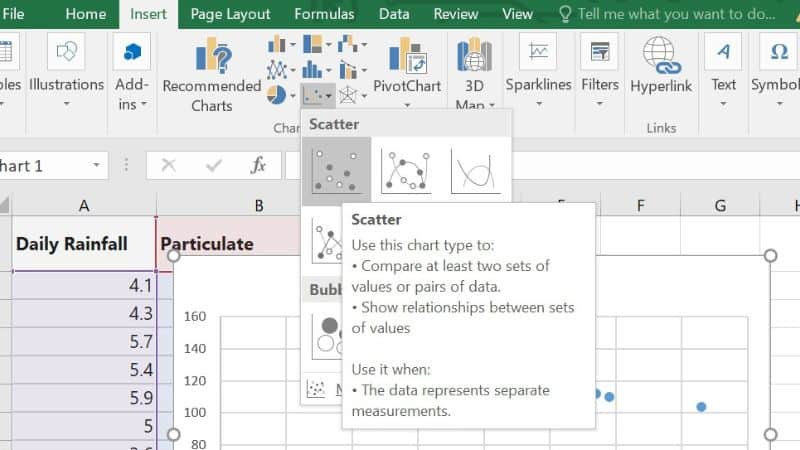Open the Page Layout tab
The width and height of the screenshot is (800, 450).
230,14
